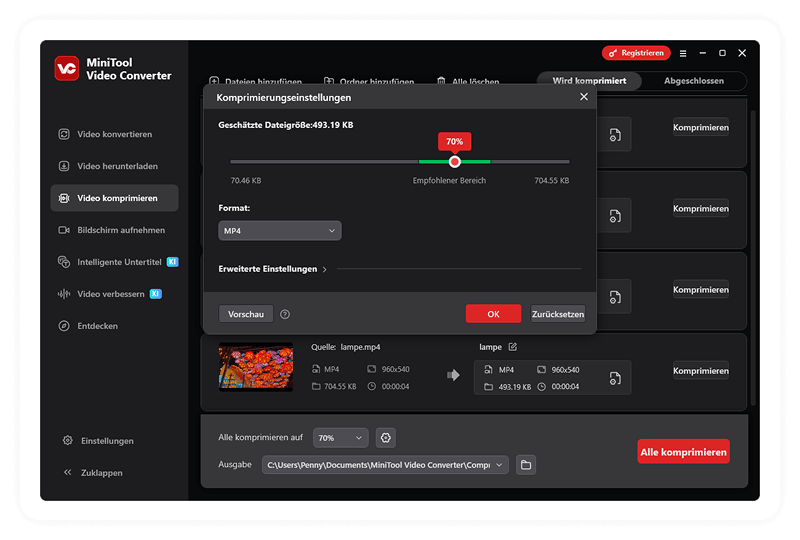Click the KI badge beside Intelligente Untertitel
The image size is (800, 540).
[x=172, y=262]
